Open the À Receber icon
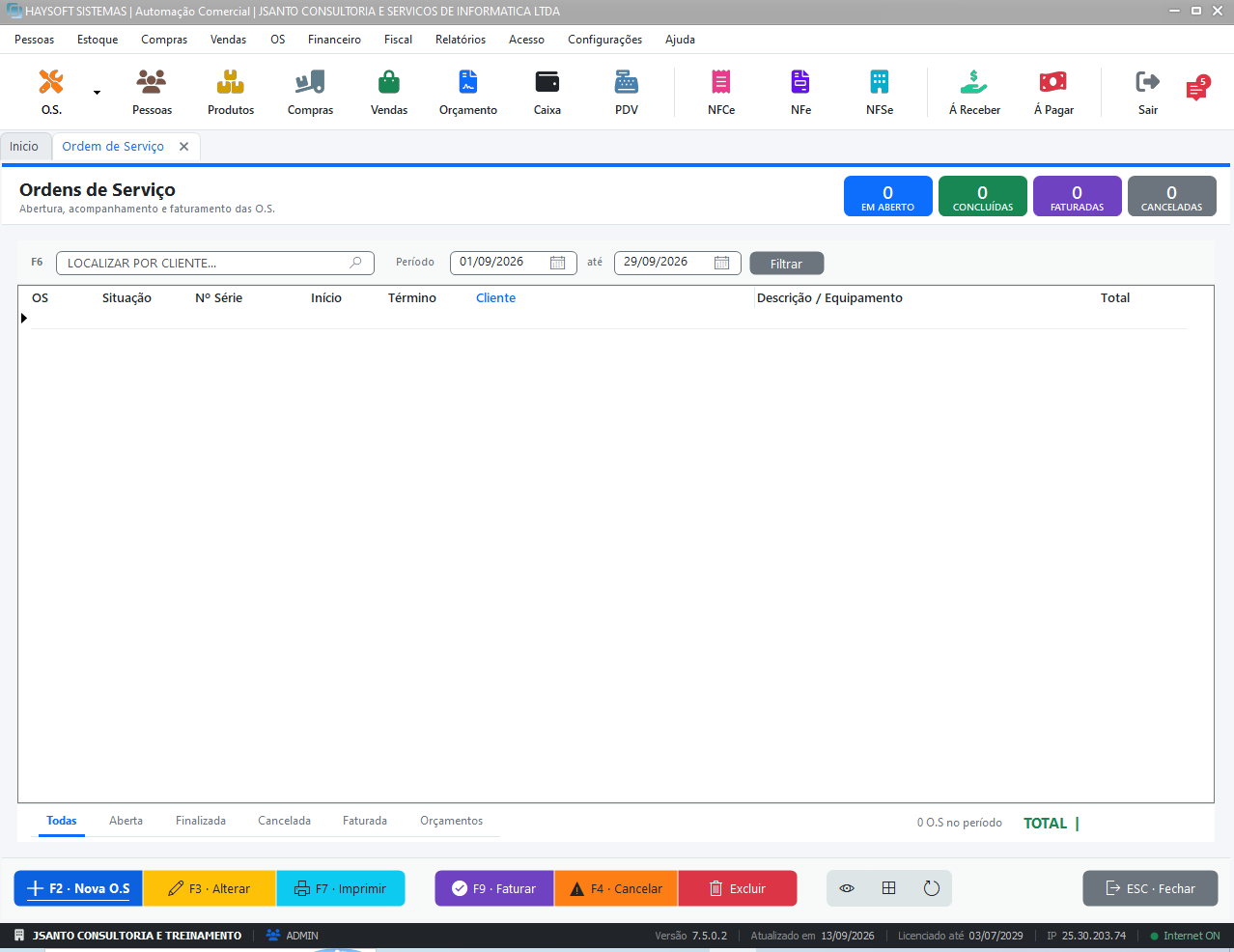This screenshot has width=1234, height=952. (x=974, y=92)
